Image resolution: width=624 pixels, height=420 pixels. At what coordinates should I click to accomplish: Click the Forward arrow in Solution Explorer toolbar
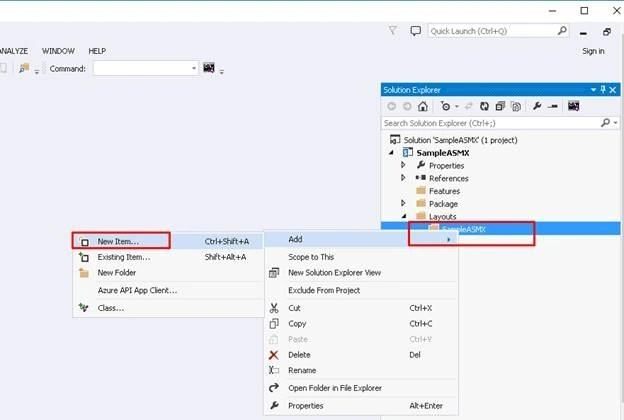407,106
